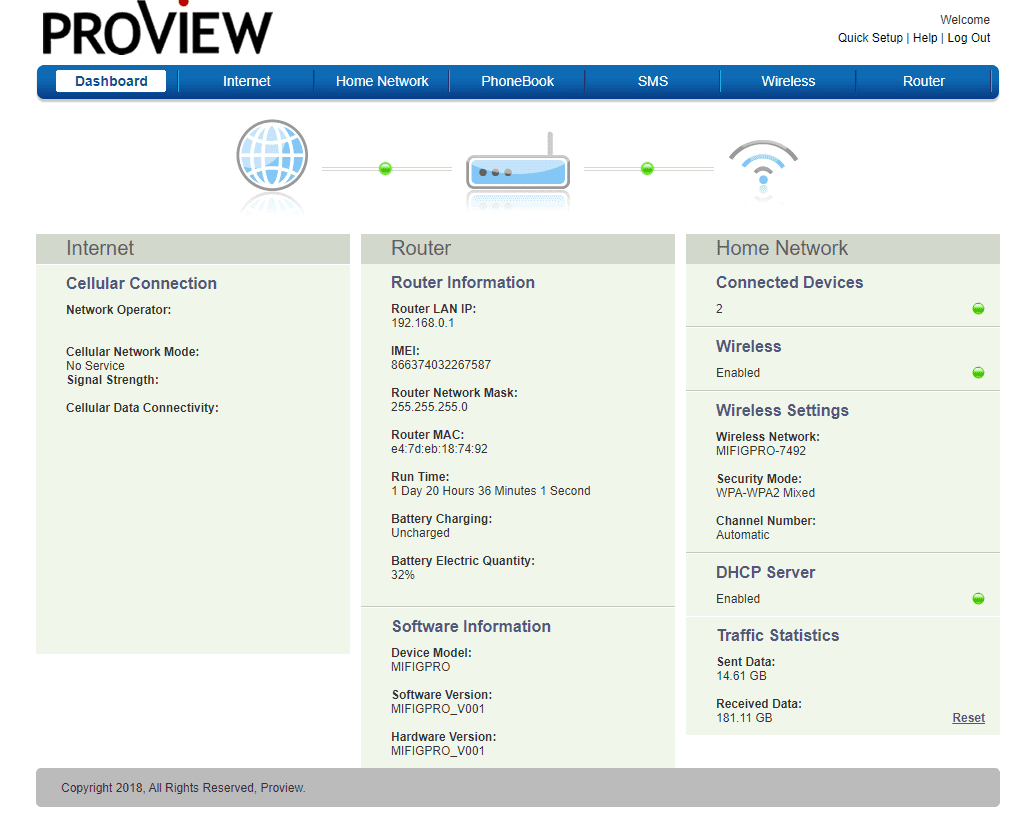Screen dimensions: 1020x832
Task: Click the Run Time value
Action: pos(490,490)
